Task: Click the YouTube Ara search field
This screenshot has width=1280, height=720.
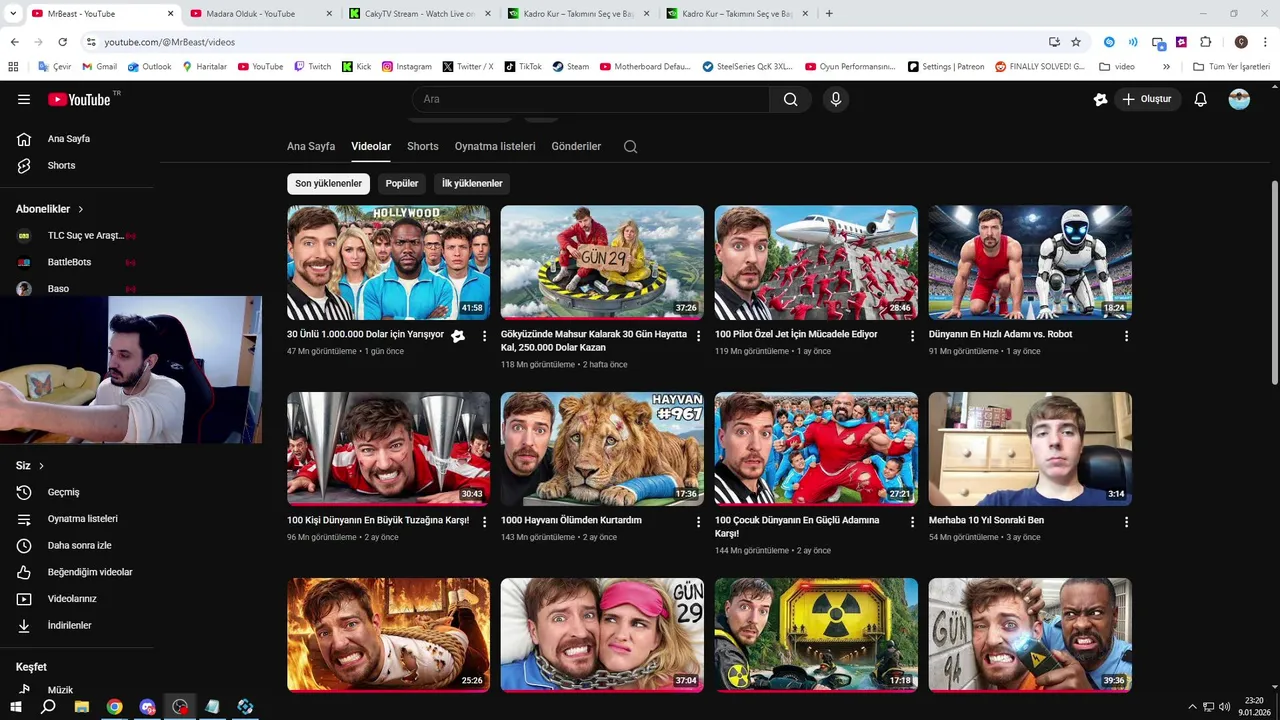Action: [590, 99]
